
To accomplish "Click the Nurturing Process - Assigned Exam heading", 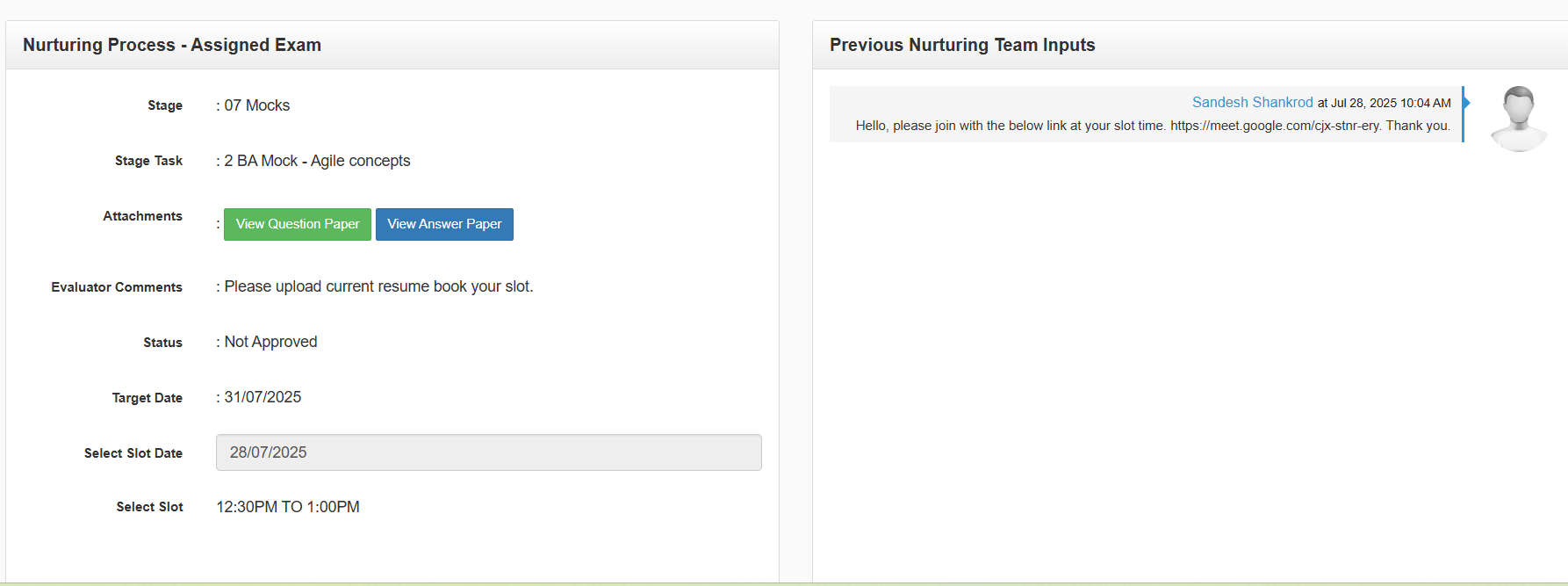I will click(172, 45).
